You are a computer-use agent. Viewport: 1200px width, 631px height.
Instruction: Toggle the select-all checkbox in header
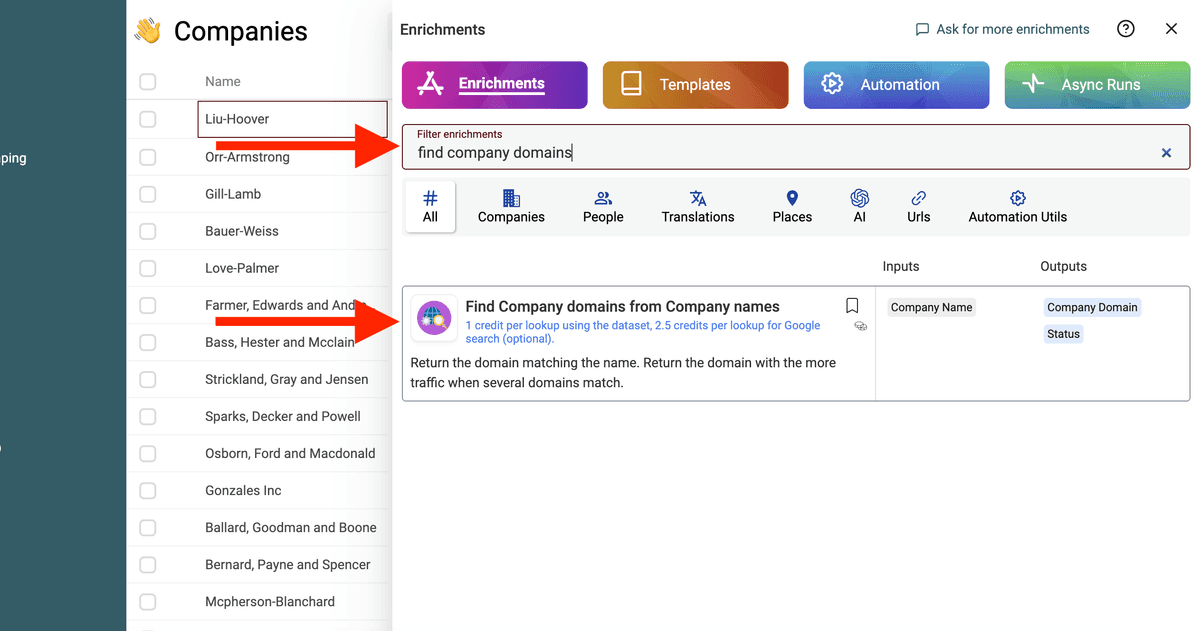coord(148,82)
